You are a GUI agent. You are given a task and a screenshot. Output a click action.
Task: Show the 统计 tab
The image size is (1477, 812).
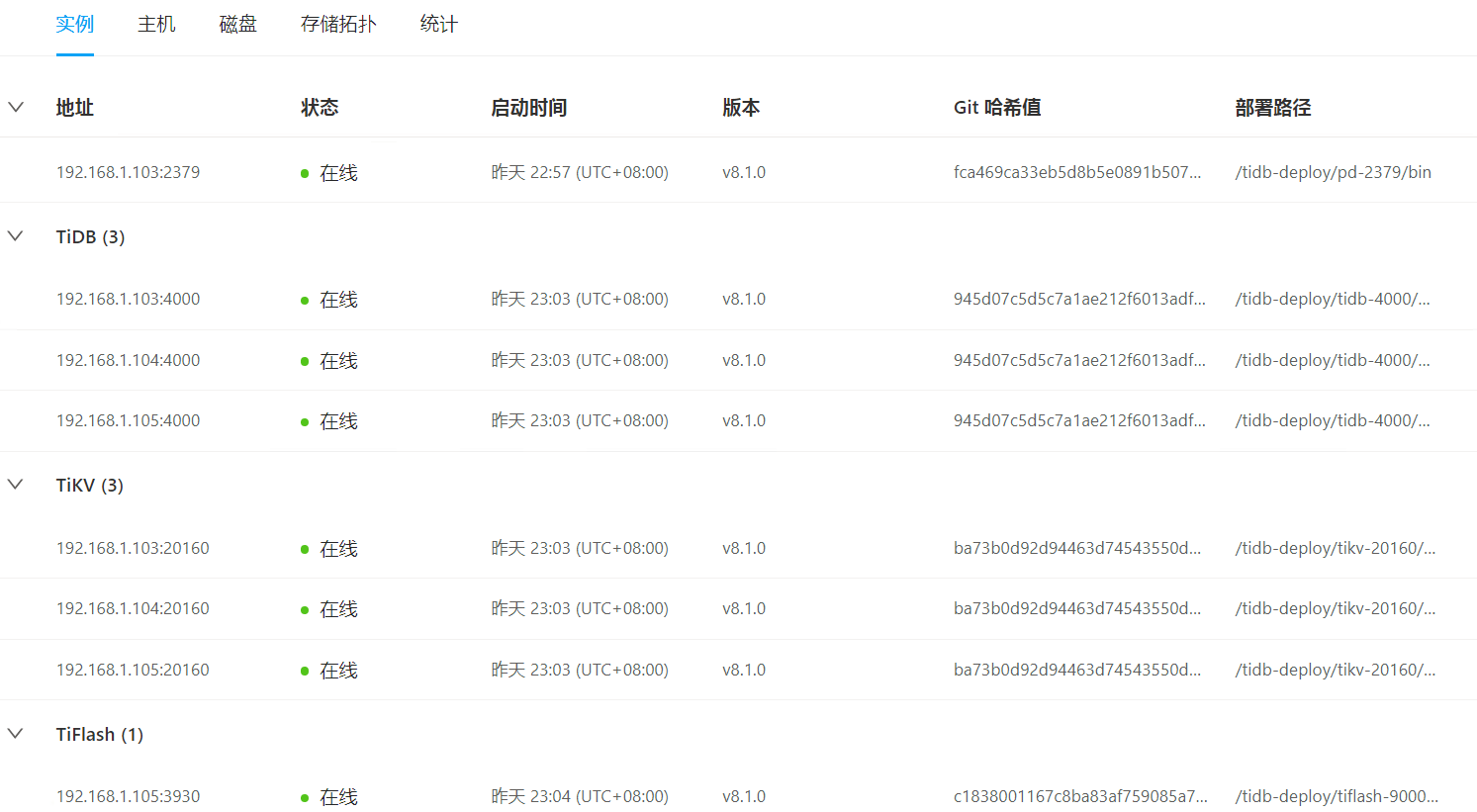point(438,24)
